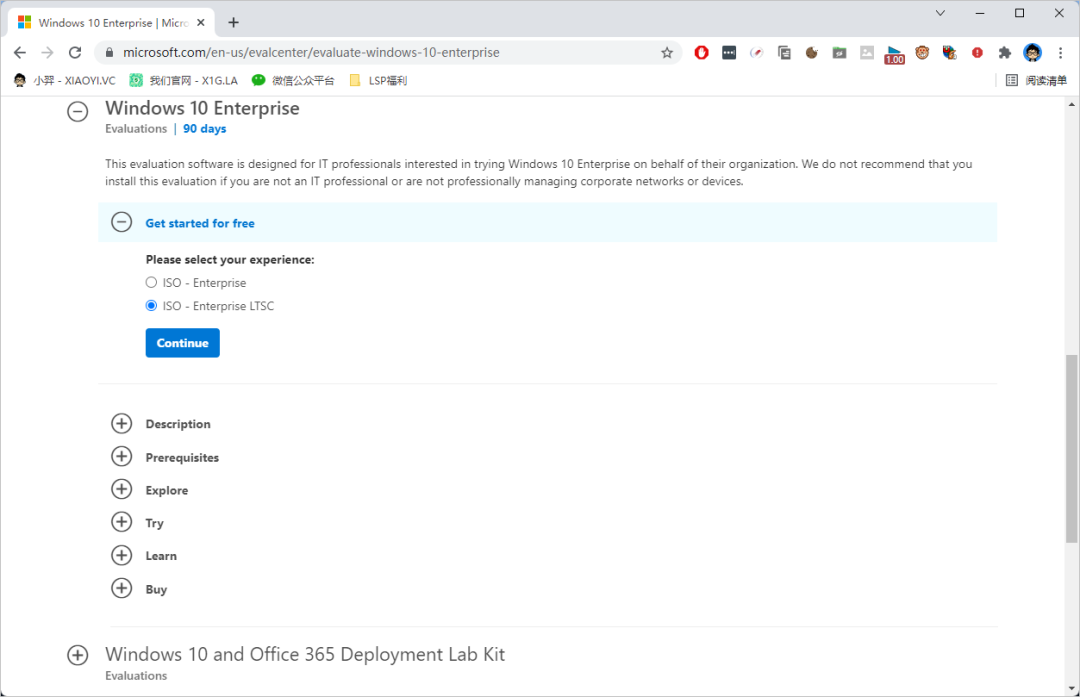Bookmark this page with the star icon

[x=667, y=53]
